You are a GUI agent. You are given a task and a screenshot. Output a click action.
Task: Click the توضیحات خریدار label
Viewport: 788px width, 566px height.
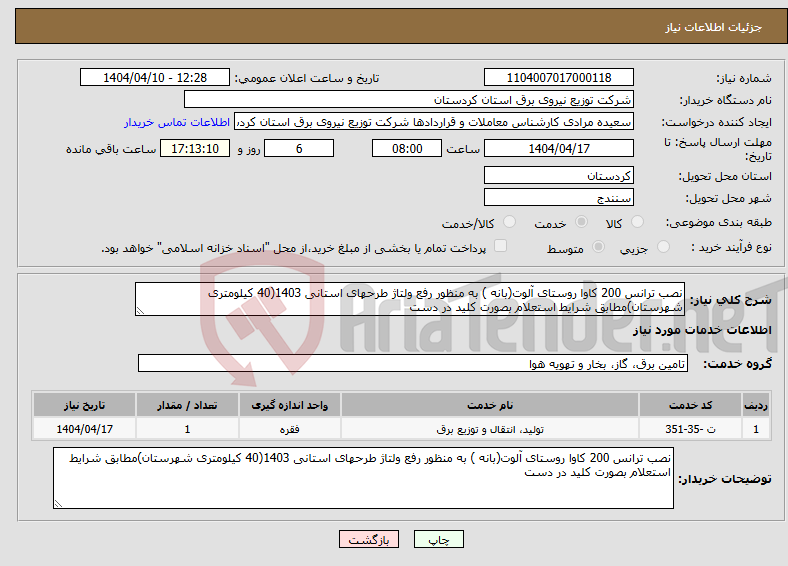click(x=725, y=479)
